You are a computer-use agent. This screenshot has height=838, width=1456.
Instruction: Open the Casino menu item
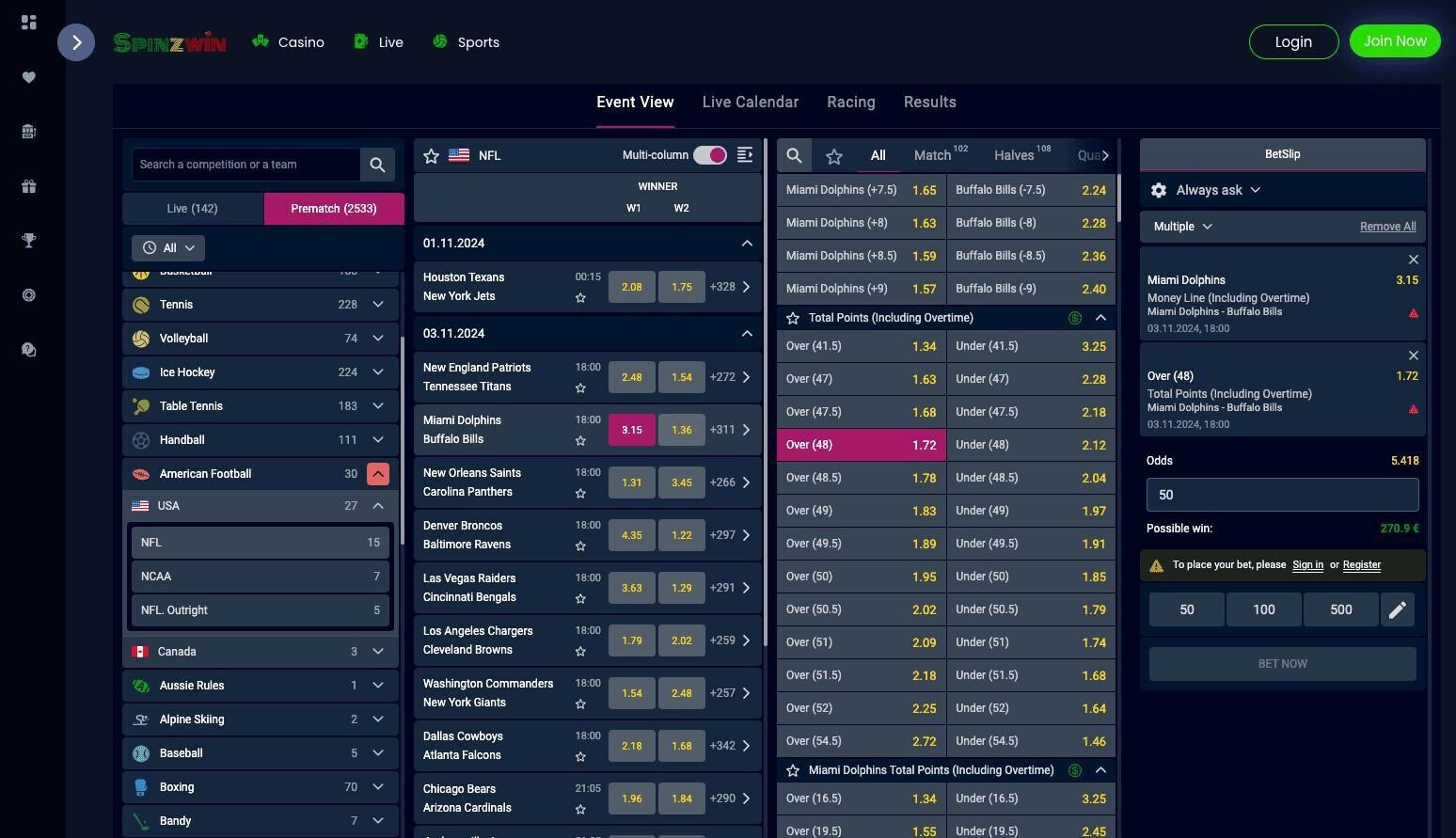[288, 42]
